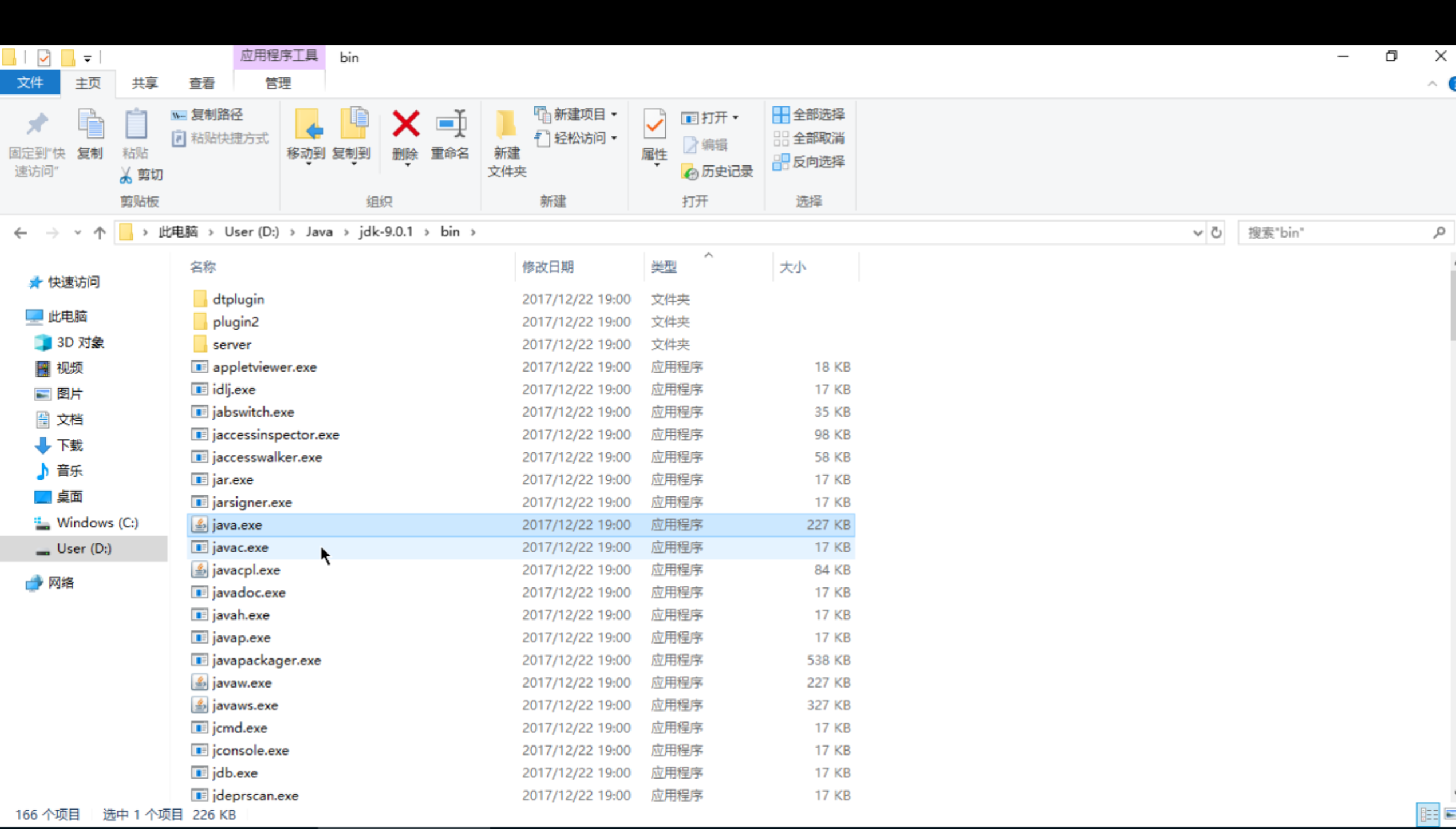
Task: Click Select none (全部取消)
Action: 808,138
